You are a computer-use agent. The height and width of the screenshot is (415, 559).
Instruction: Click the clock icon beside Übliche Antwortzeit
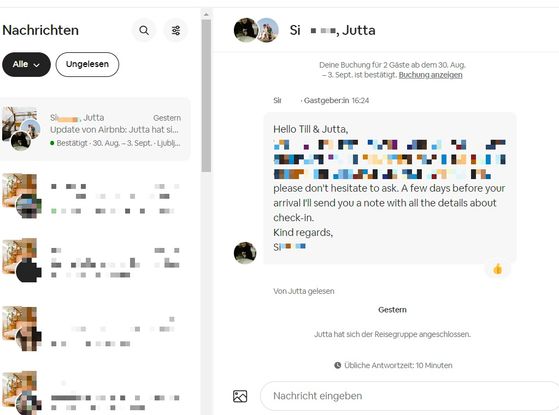point(337,365)
